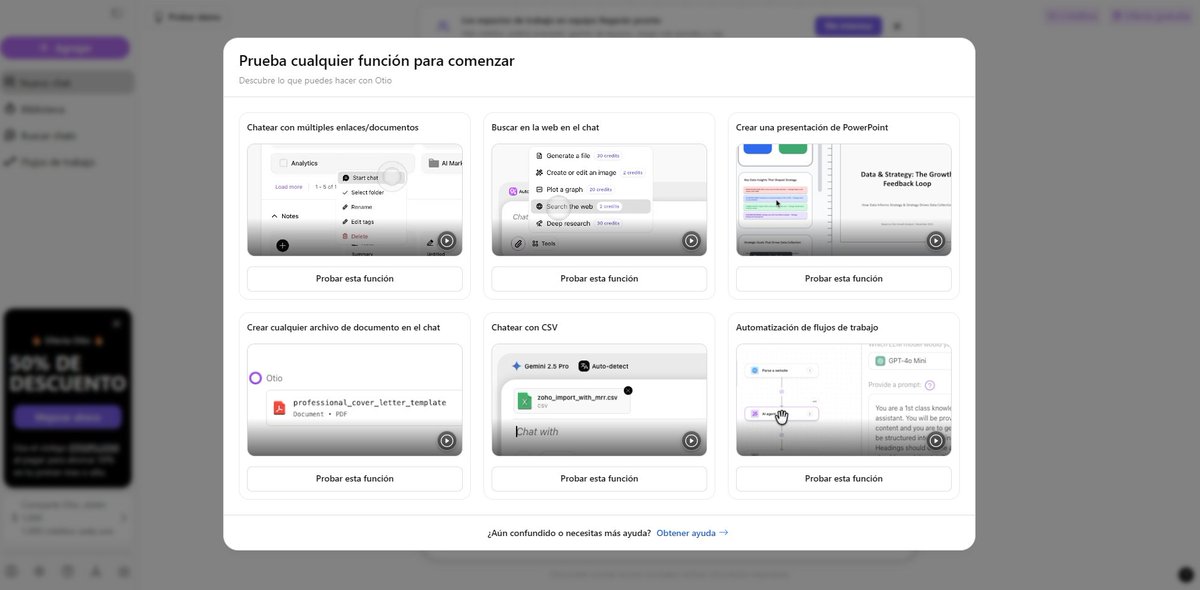Click 'Chatear con CSV' card title
This screenshot has height=590, width=1200.
524,328
